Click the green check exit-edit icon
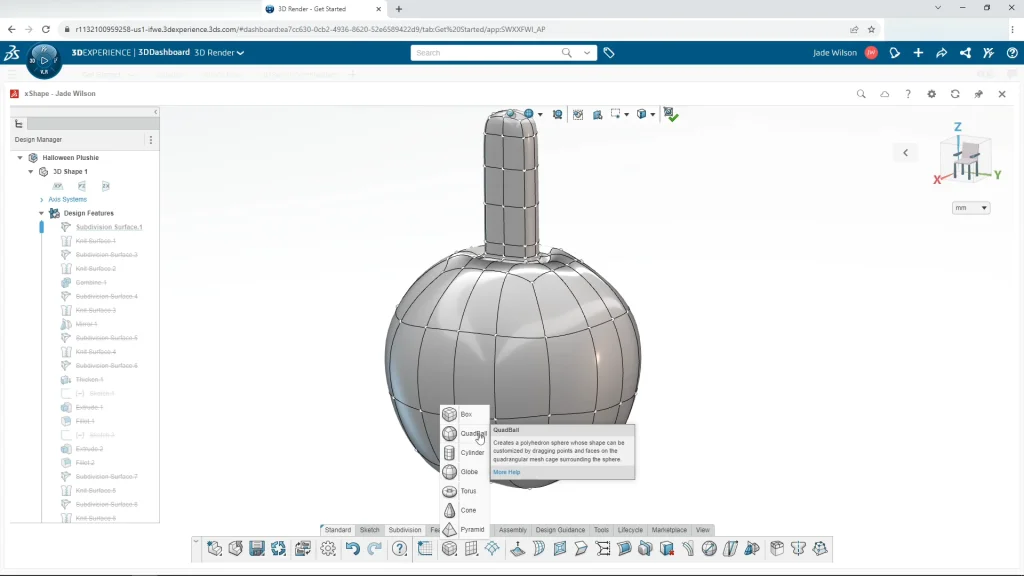1024x576 pixels. coord(671,115)
